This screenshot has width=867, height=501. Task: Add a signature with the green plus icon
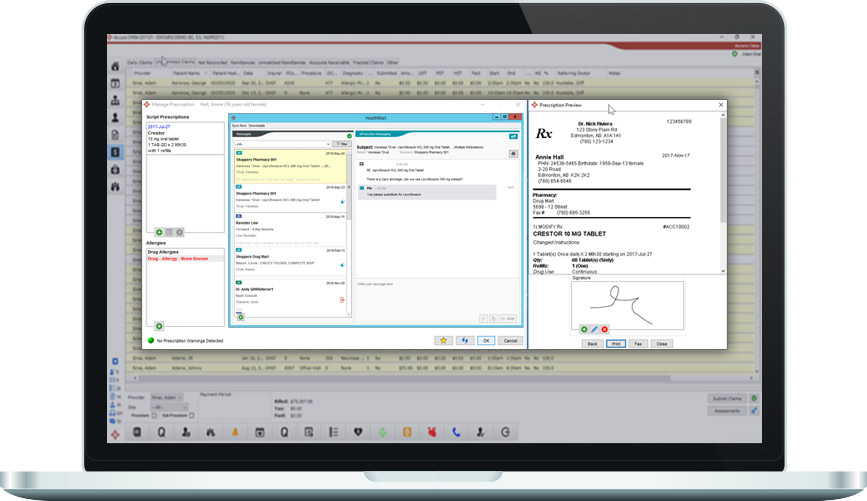[584, 330]
